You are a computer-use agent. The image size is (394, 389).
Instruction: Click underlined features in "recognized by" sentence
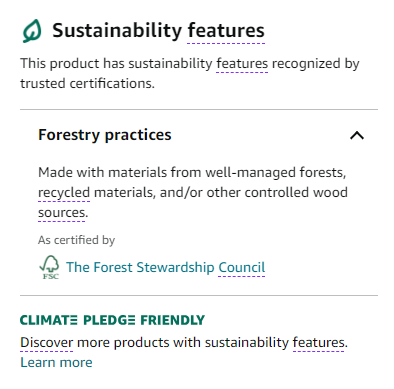[x=242, y=63]
